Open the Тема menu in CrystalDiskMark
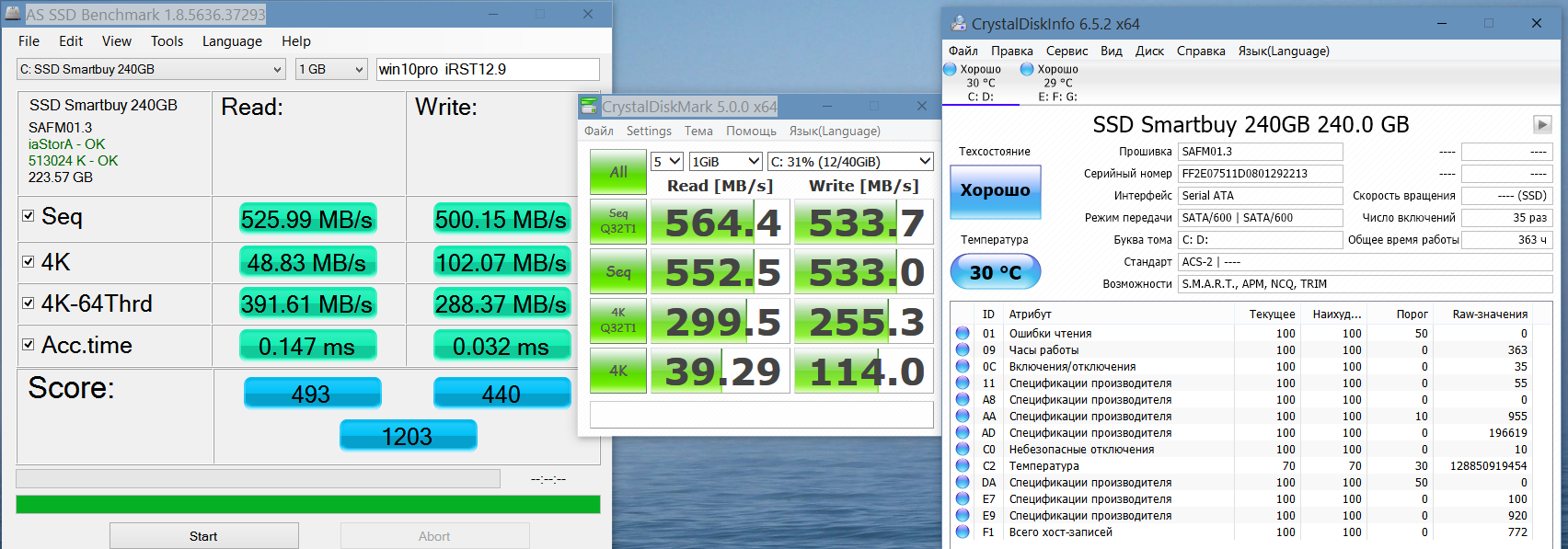The image size is (1568, 549). (x=698, y=132)
